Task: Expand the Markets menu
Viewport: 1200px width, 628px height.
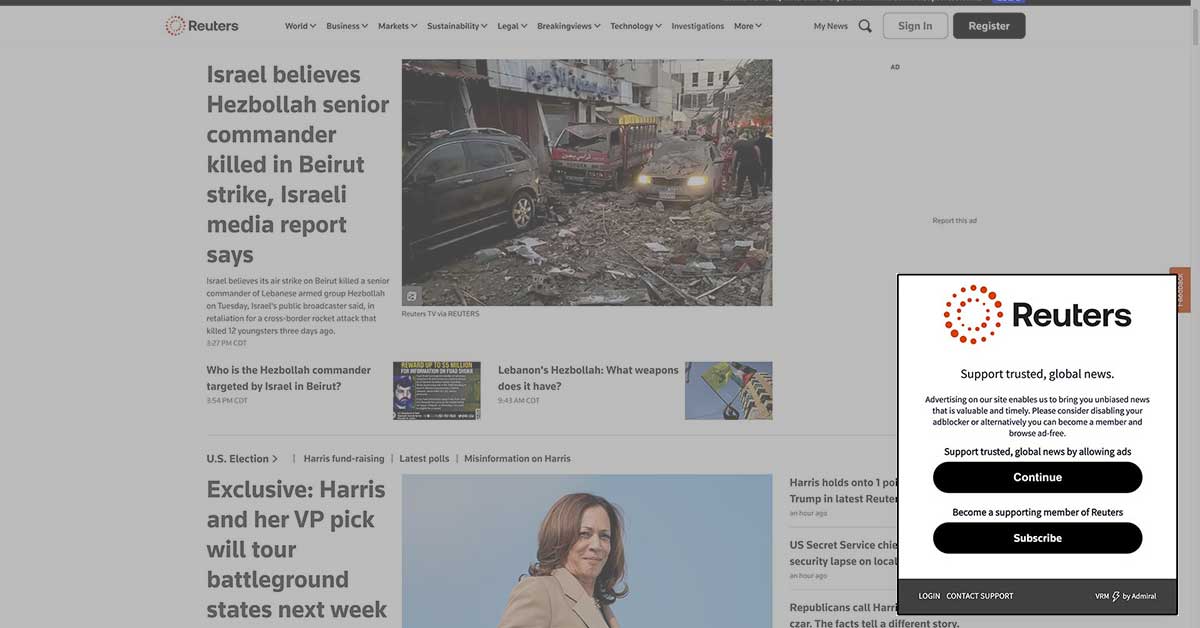Action: coord(397,26)
